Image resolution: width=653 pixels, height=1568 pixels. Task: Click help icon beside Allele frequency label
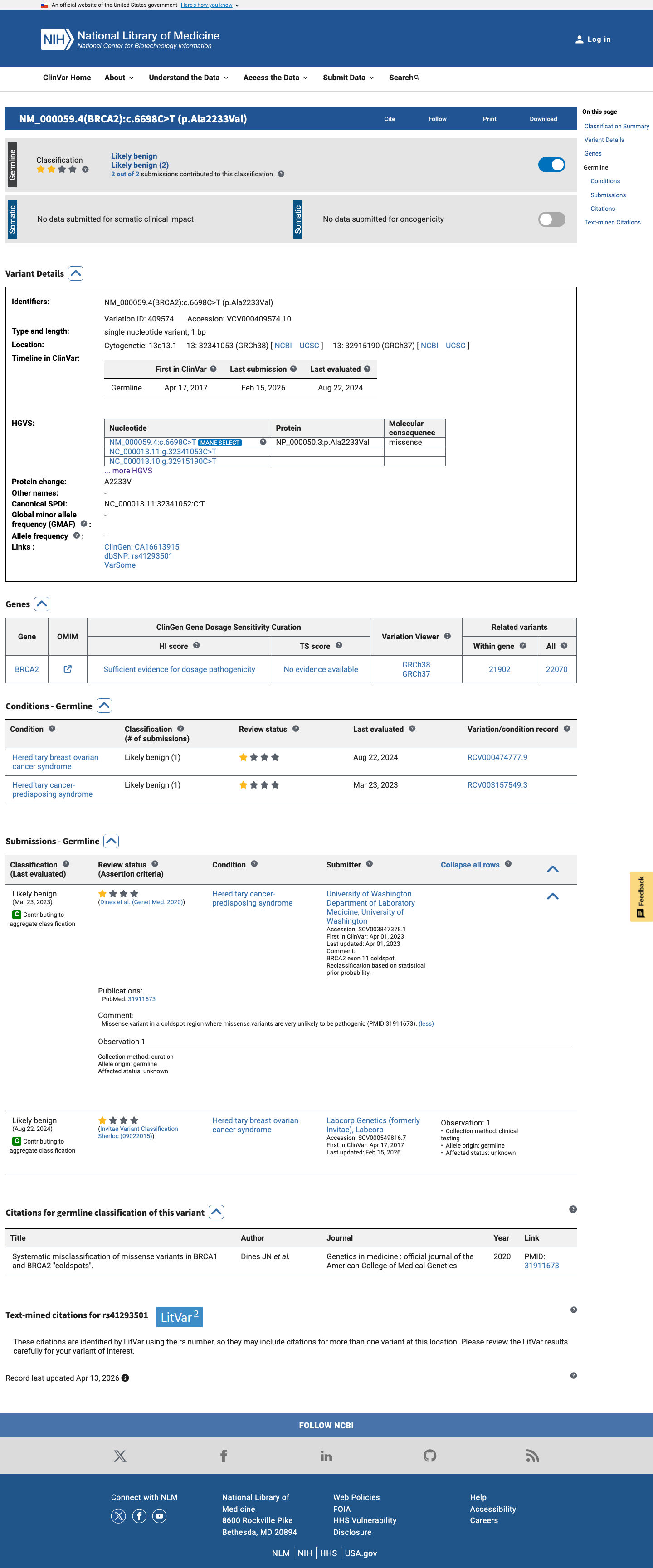[77, 536]
